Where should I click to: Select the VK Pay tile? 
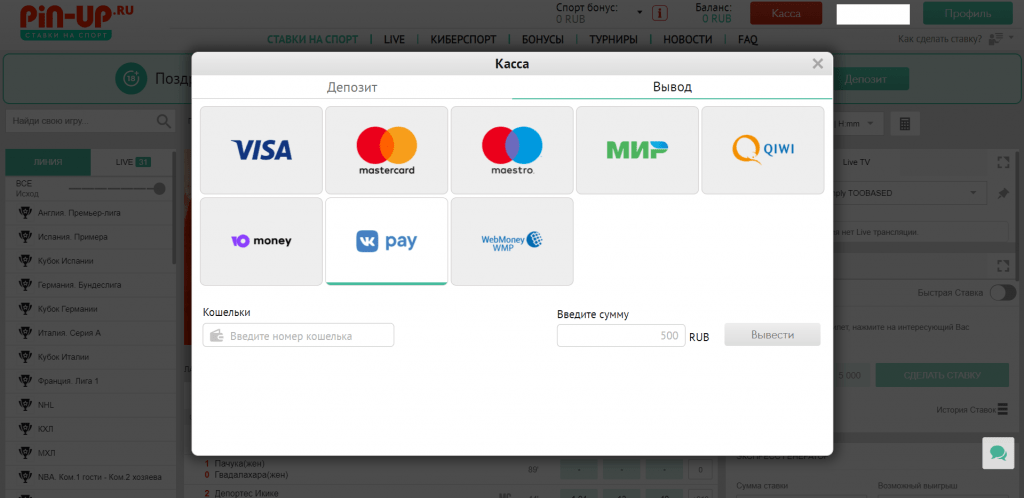387,241
